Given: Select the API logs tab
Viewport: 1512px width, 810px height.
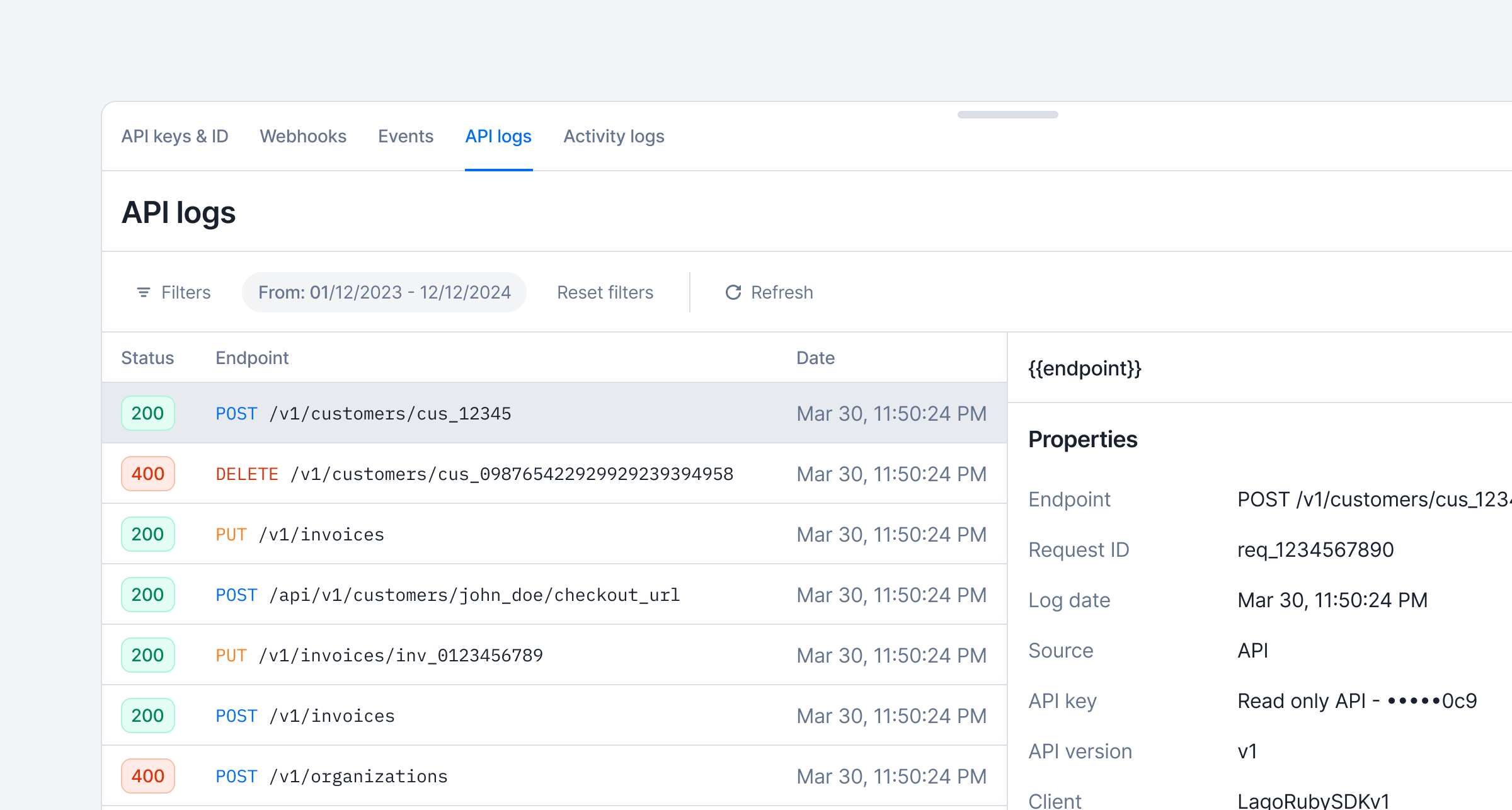Looking at the screenshot, I should pos(498,136).
